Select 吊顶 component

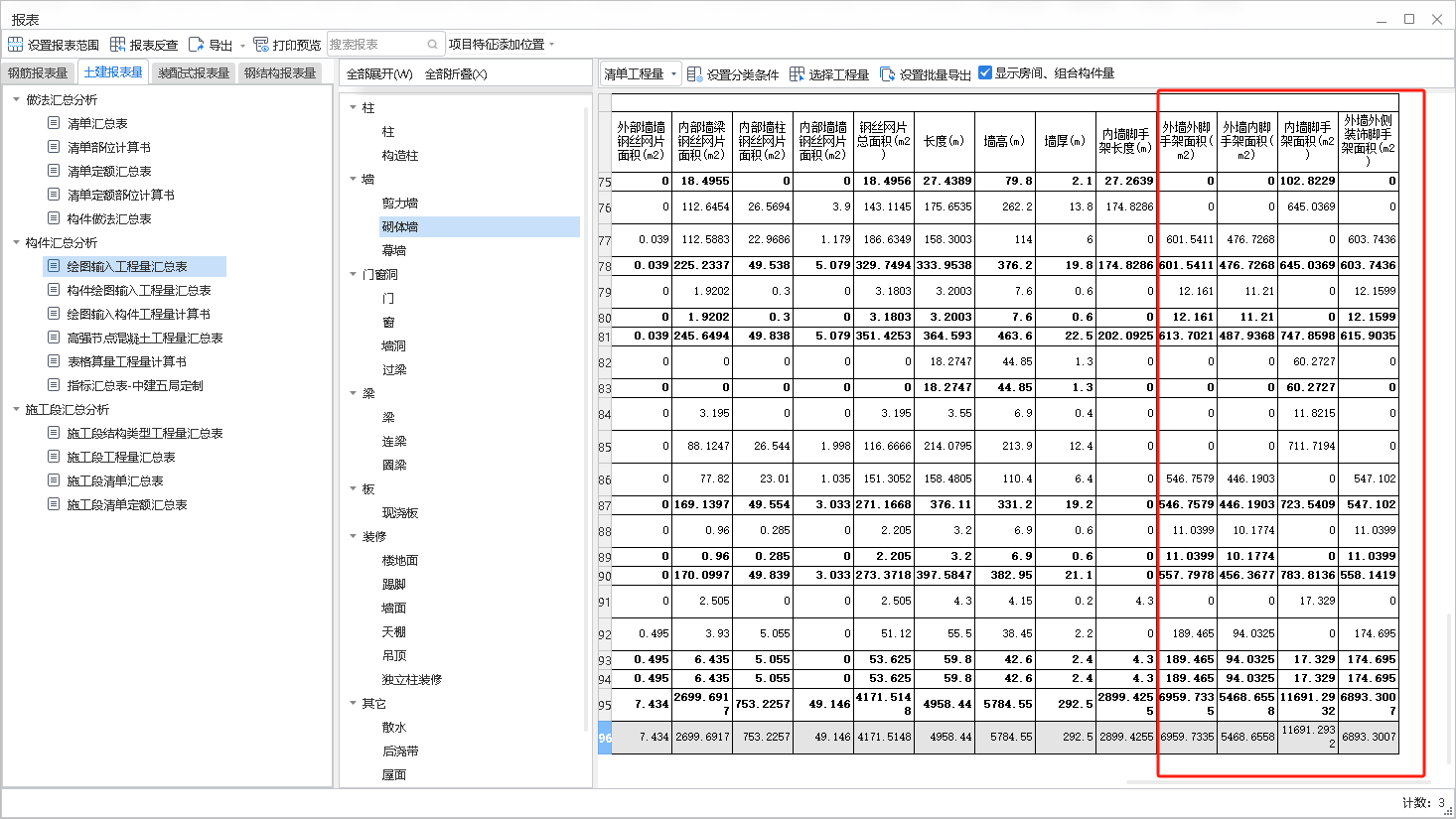[394, 655]
